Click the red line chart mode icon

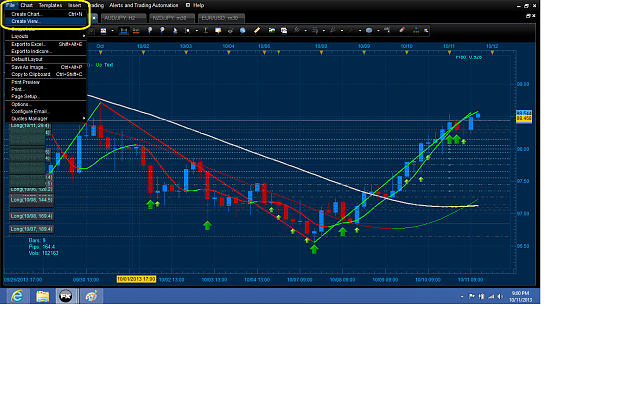(136, 31)
